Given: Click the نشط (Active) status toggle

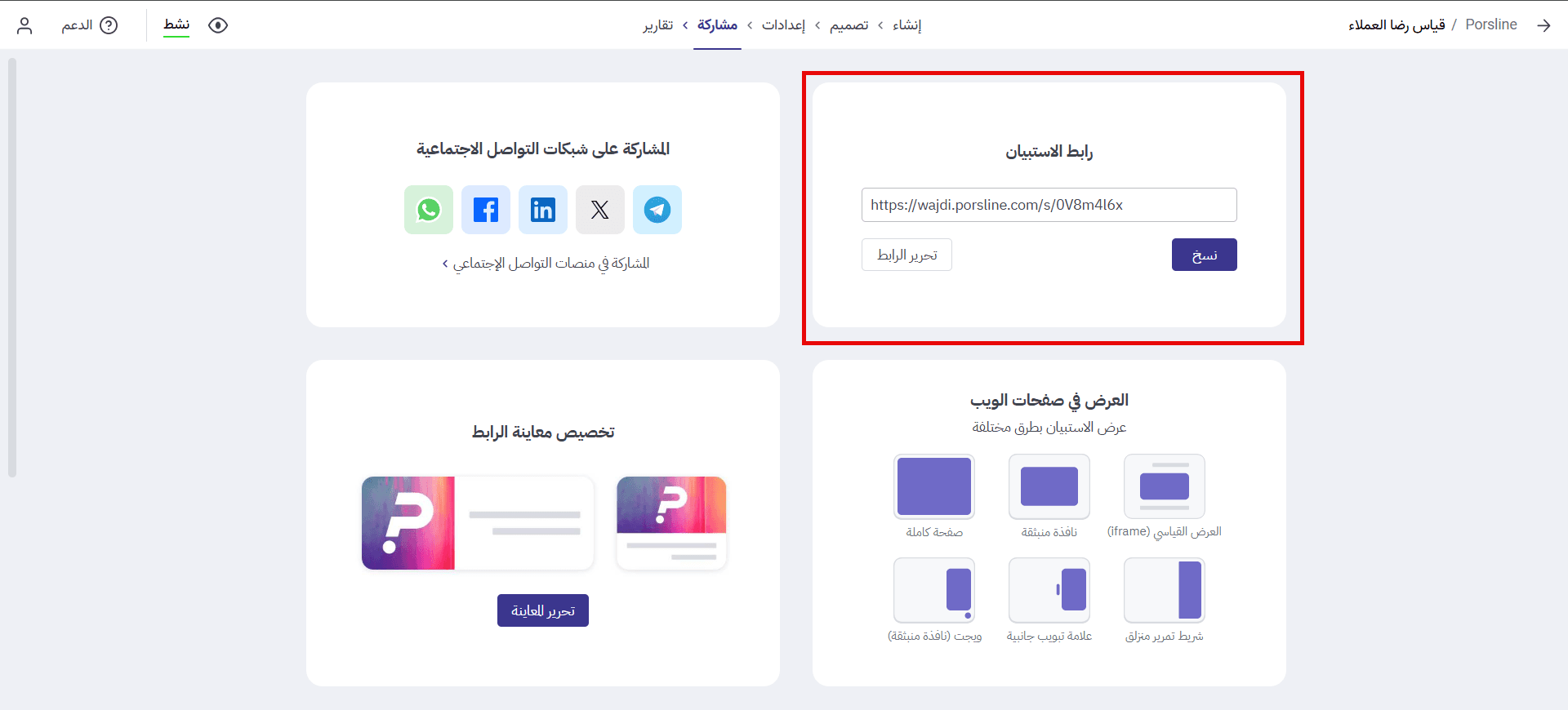Looking at the screenshot, I should [x=176, y=25].
